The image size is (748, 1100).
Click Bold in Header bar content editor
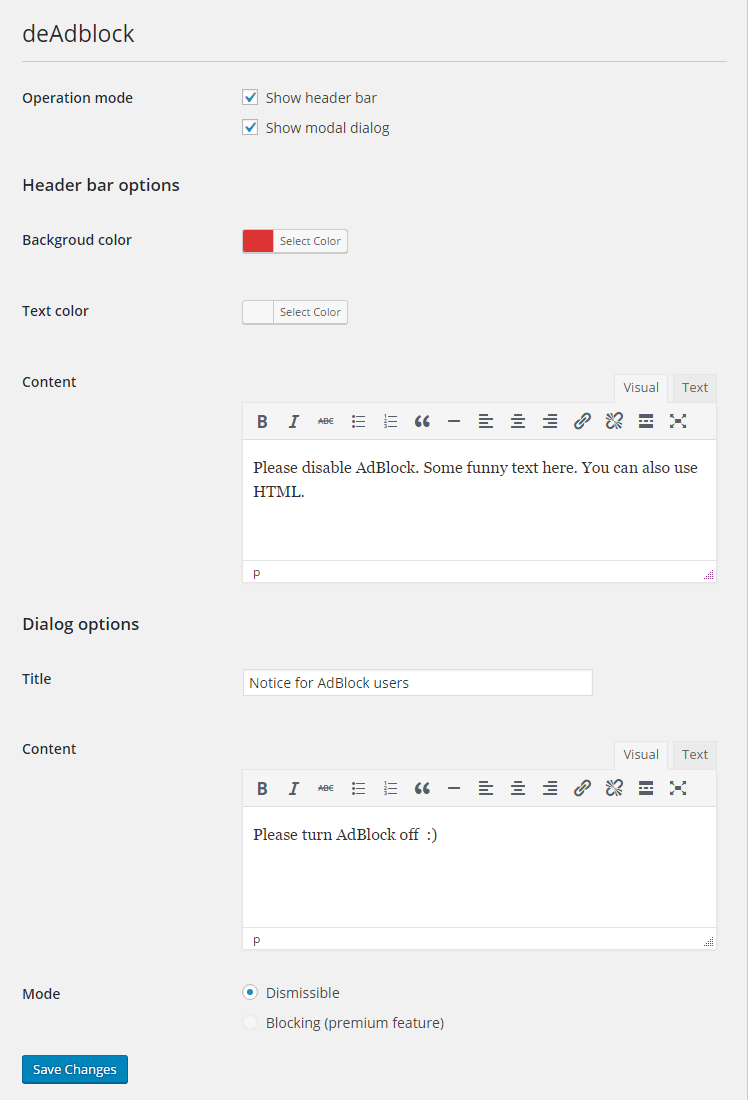[x=262, y=422]
